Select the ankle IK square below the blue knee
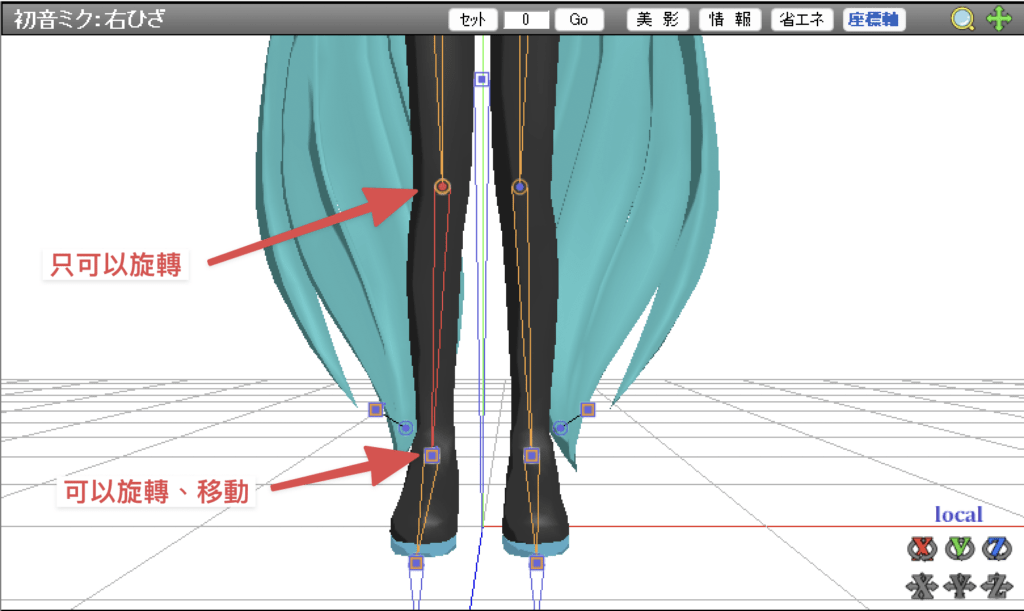The height and width of the screenshot is (611, 1024). (x=532, y=455)
